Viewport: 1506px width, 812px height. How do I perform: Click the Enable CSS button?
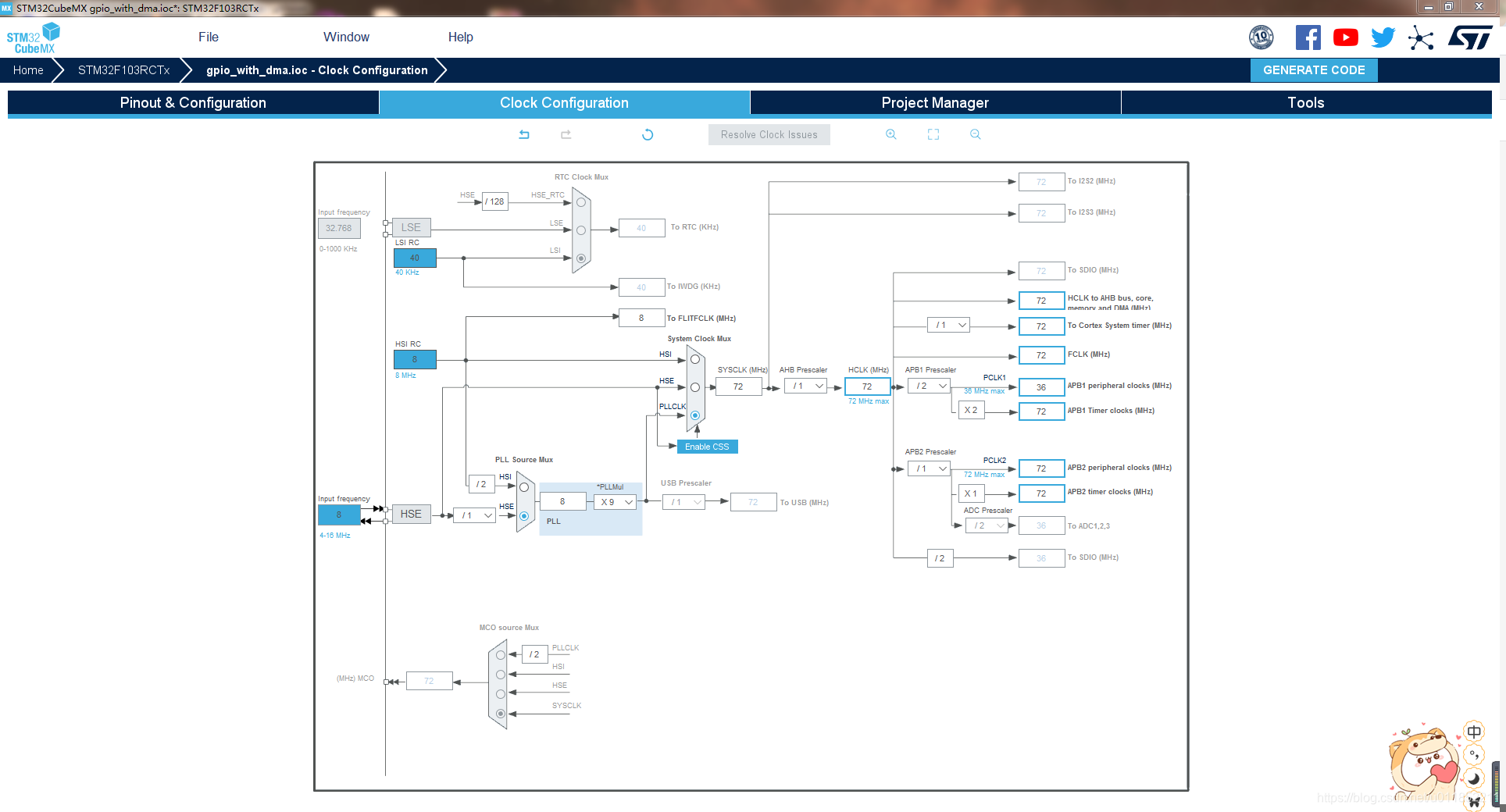pos(706,447)
